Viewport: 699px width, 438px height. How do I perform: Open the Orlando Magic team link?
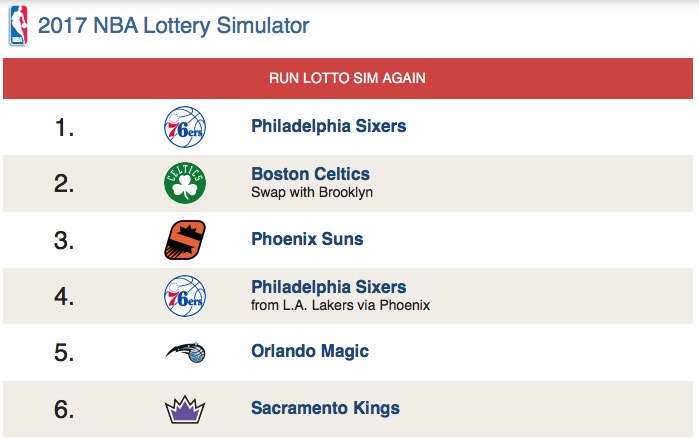[310, 351]
